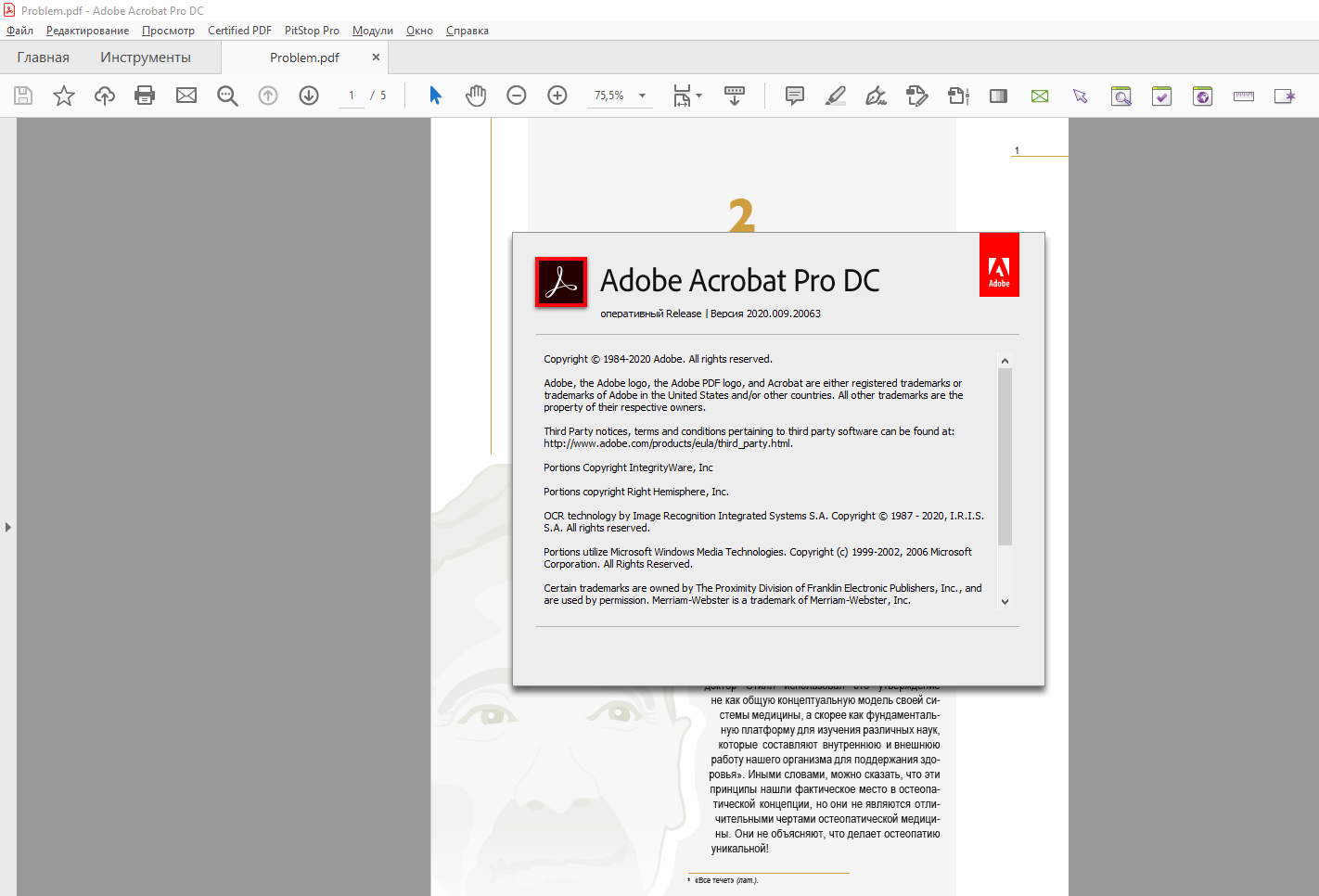
Task: Select the Problem.pdf document tab
Action: pyautogui.click(x=304, y=58)
